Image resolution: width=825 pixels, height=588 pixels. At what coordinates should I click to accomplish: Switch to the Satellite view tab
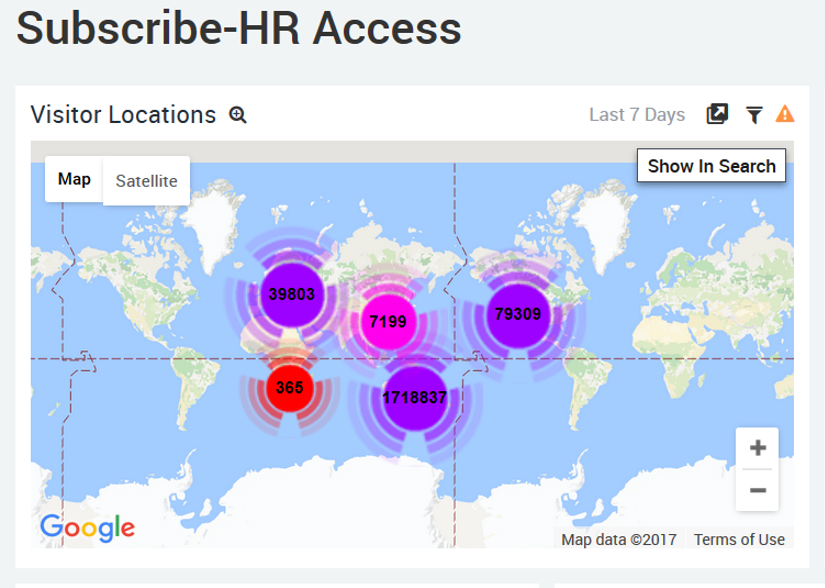point(146,181)
